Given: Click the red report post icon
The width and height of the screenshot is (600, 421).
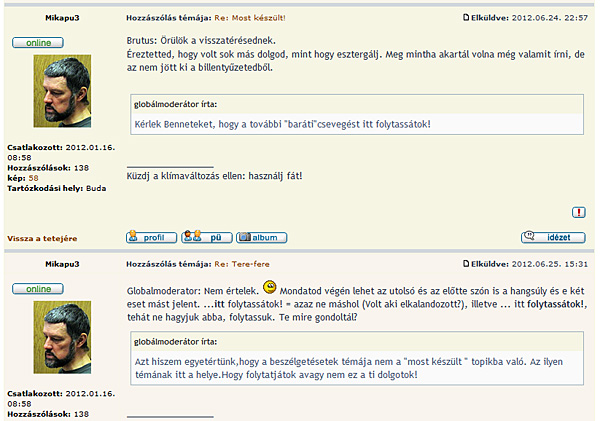Looking at the screenshot, I should [579, 212].
